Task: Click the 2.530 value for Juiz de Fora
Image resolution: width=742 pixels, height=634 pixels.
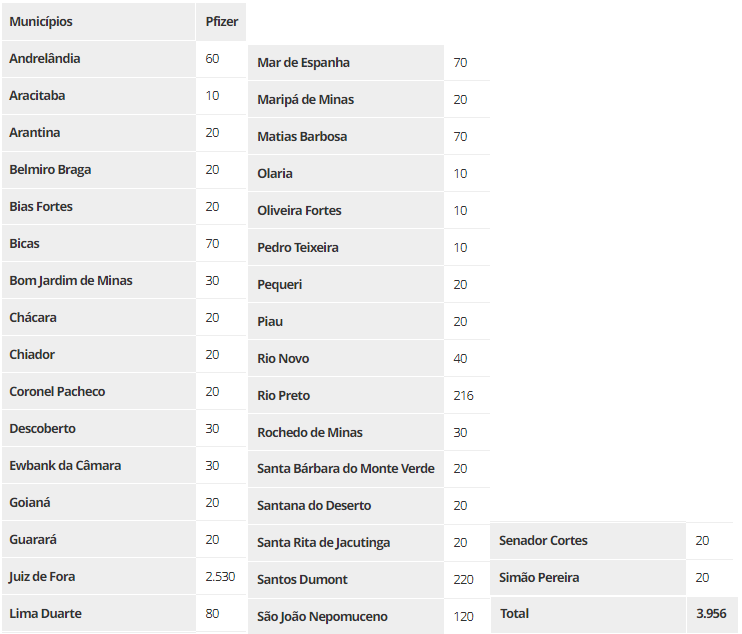Action: (221, 576)
